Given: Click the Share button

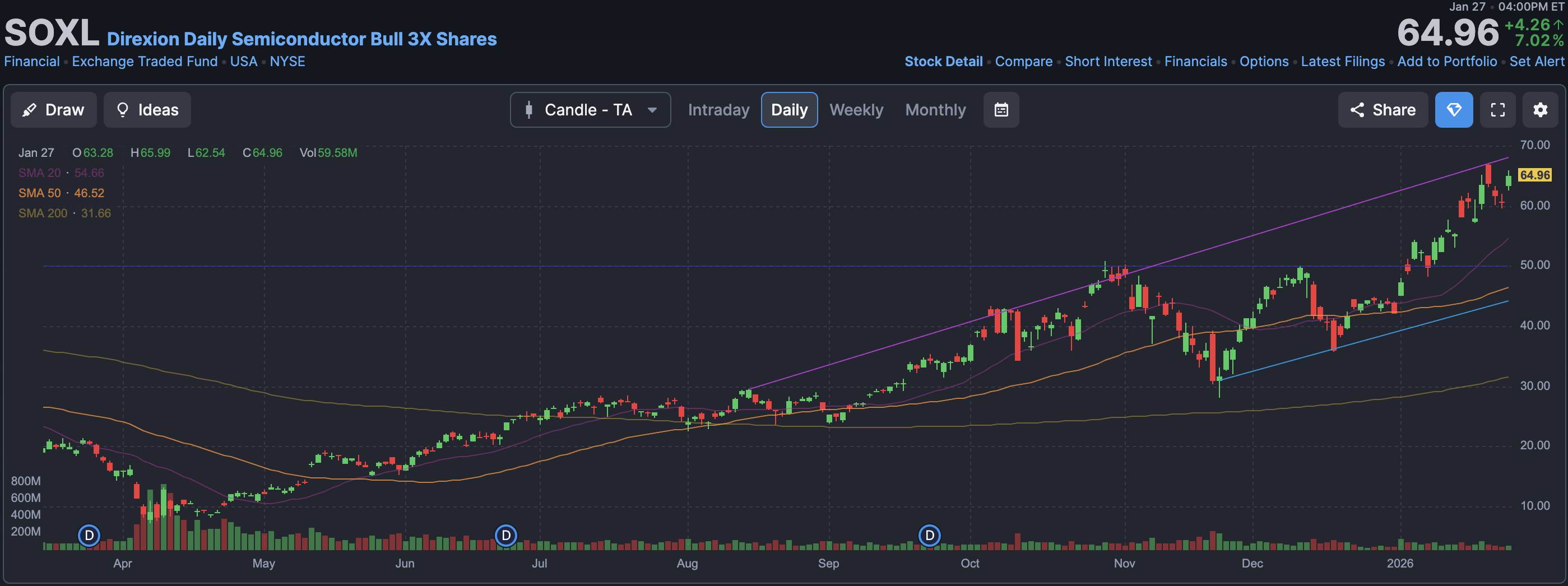Looking at the screenshot, I should click(1383, 110).
